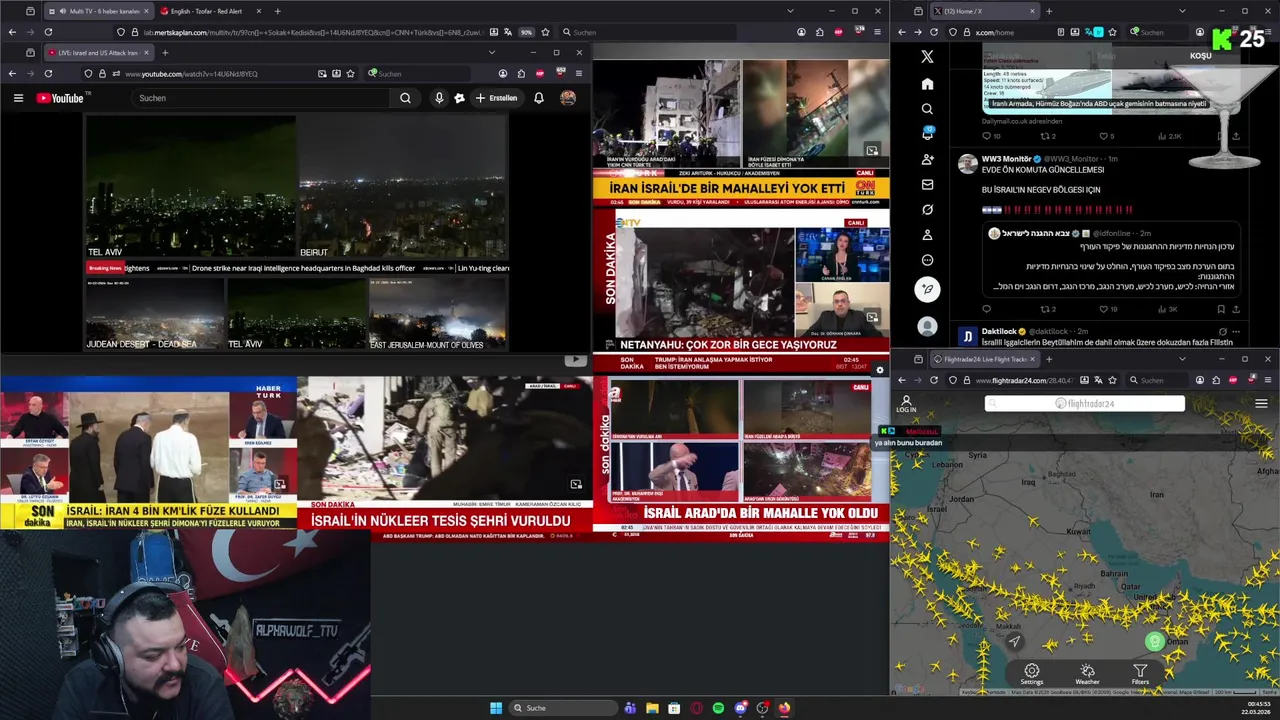
Task: Click YouTube voice search microphone
Action: (438, 98)
